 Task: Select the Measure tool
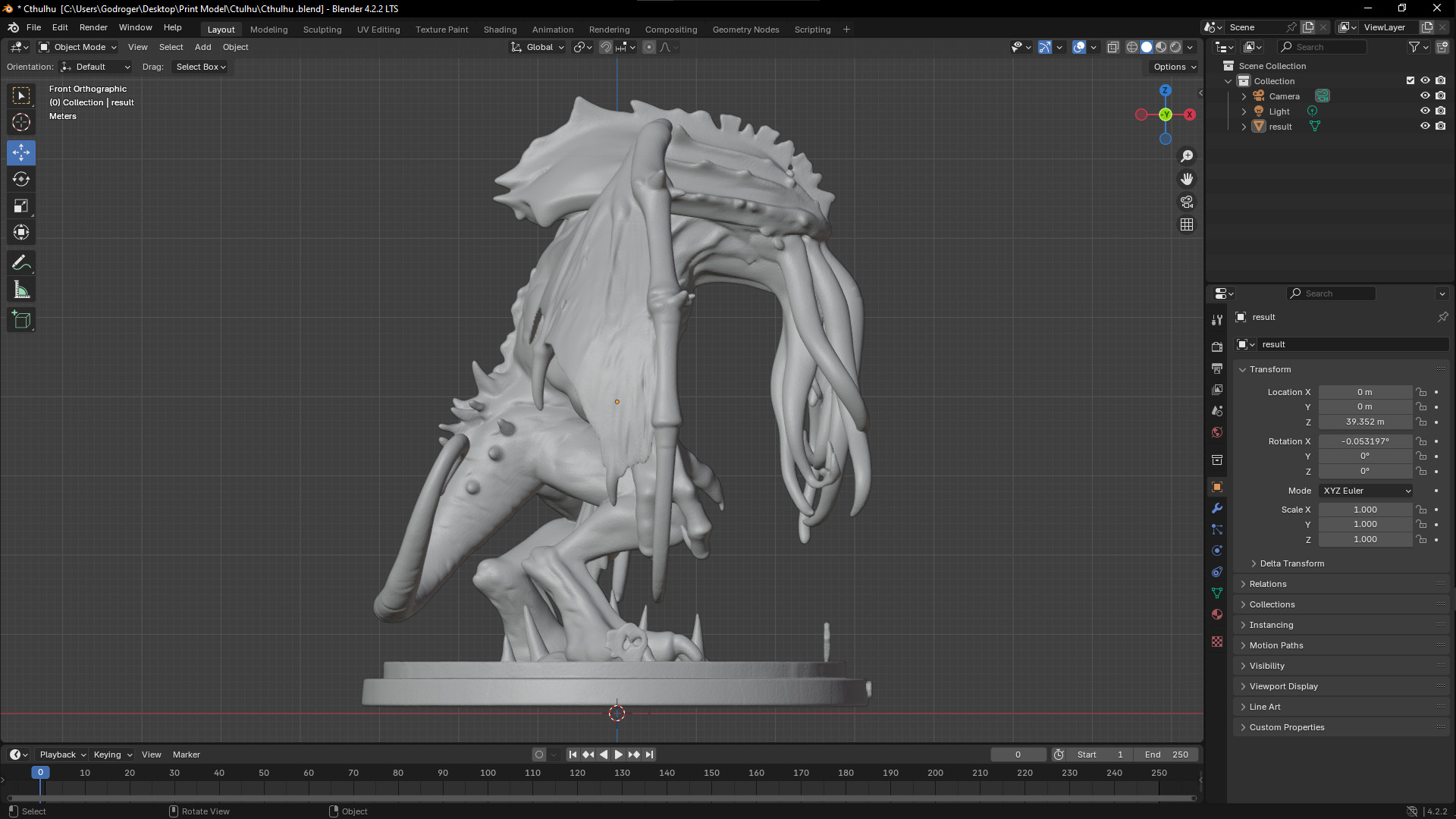click(21, 290)
